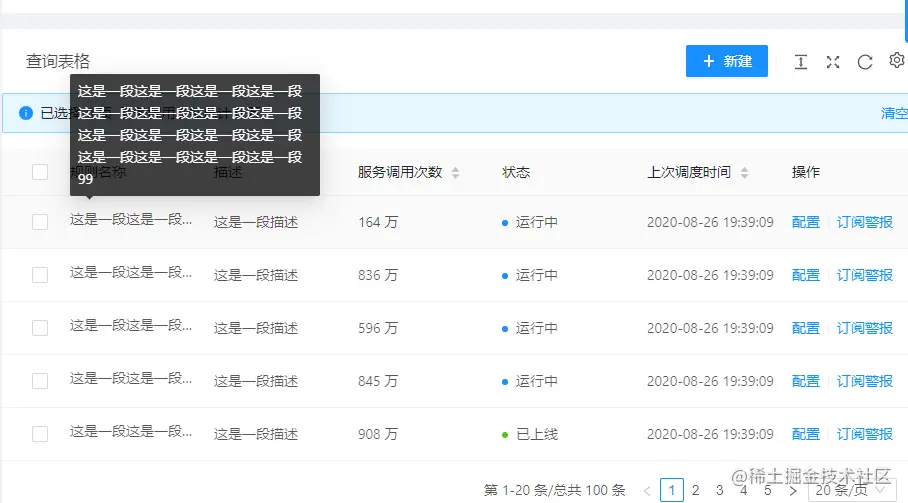
Task: Click the 新建 create button
Action: coord(727,61)
